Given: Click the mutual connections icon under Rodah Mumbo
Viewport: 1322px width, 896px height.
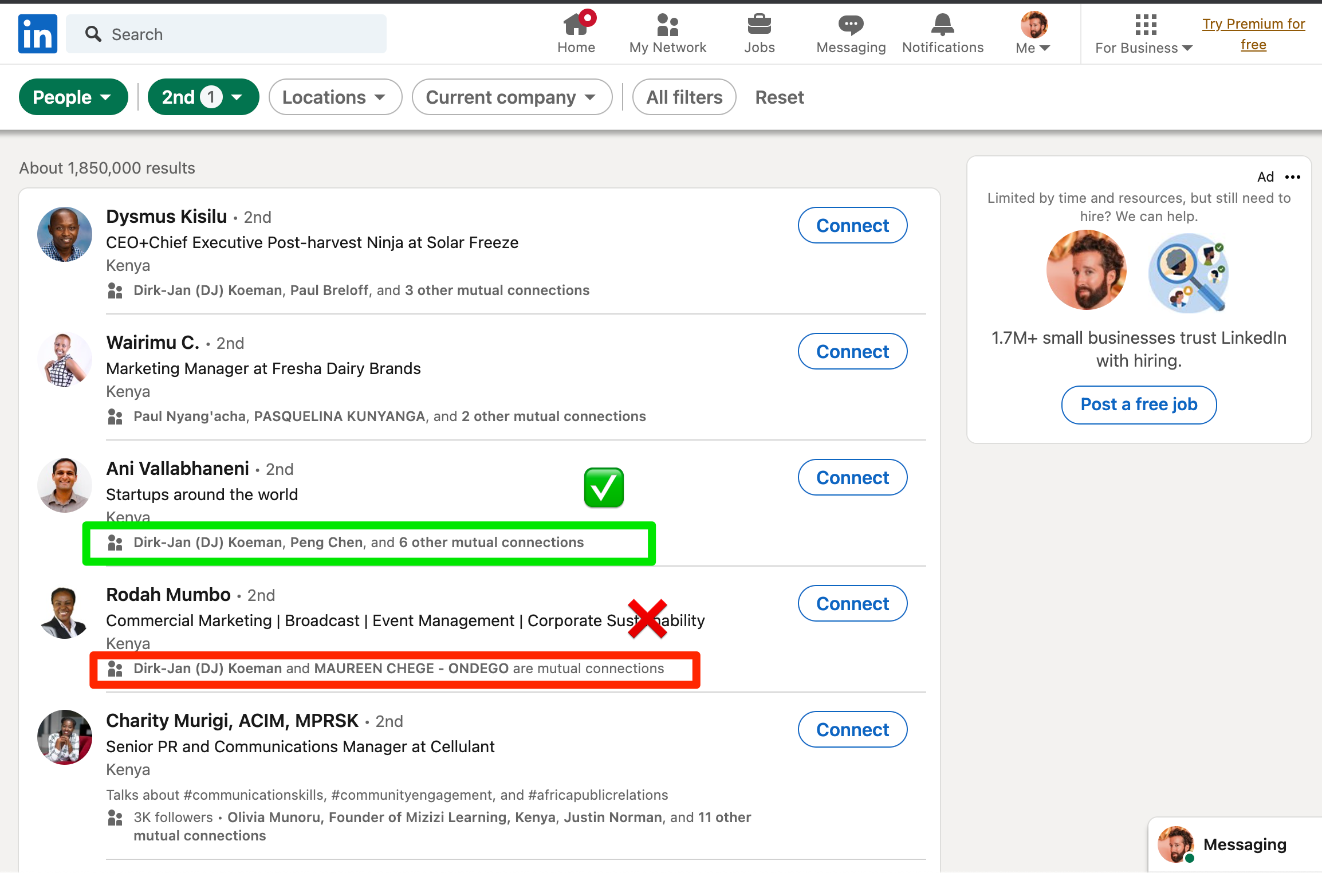Looking at the screenshot, I should pos(115,669).
